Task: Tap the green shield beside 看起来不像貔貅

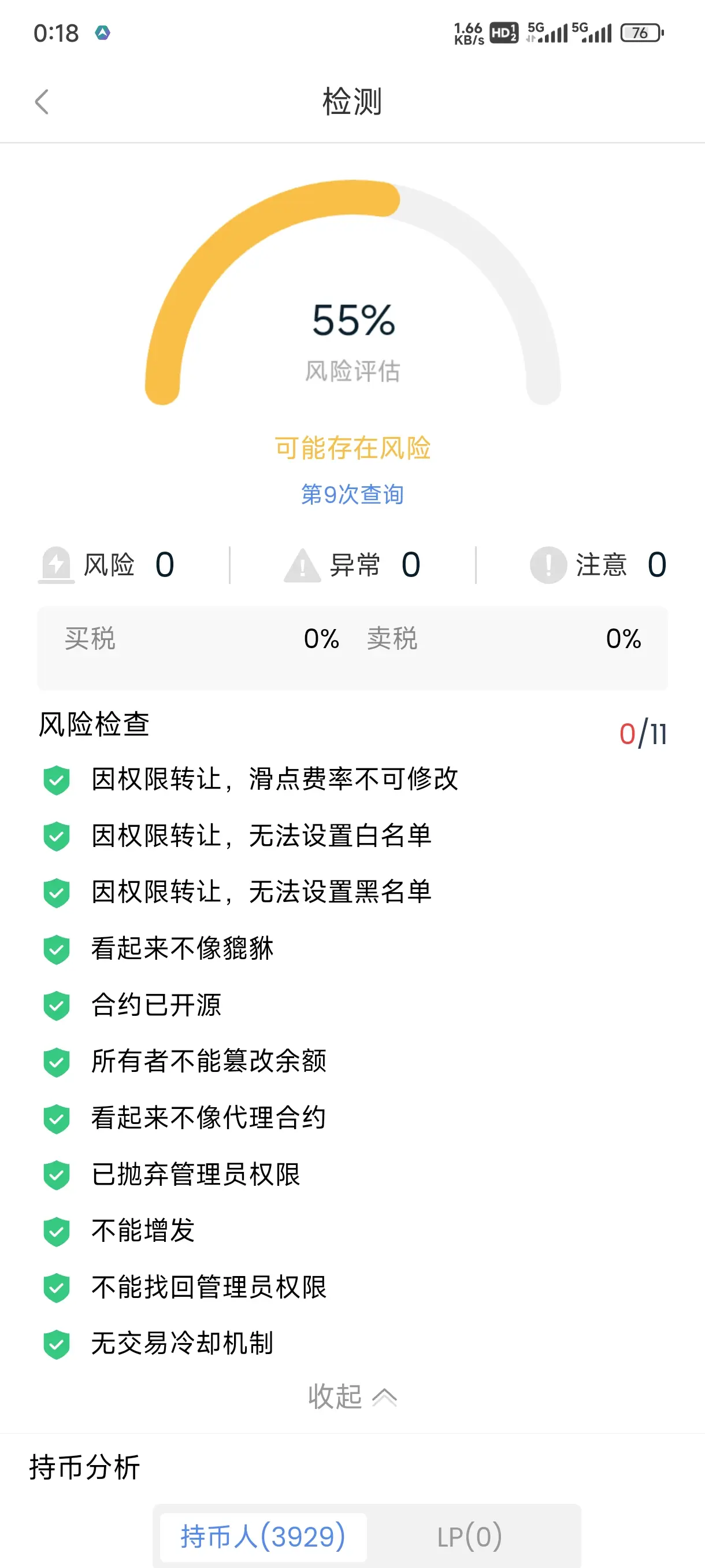Action: pos(57,949)
